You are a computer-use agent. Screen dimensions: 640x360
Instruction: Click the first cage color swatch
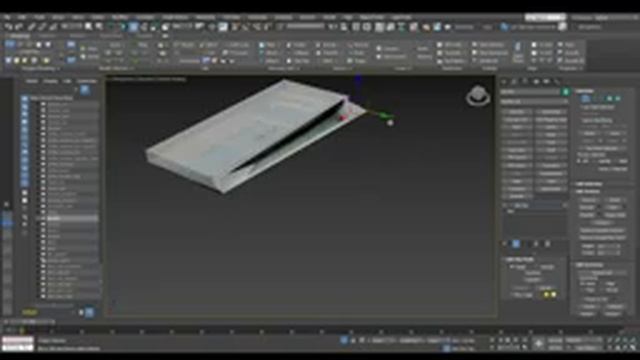[x=547, y=295]
